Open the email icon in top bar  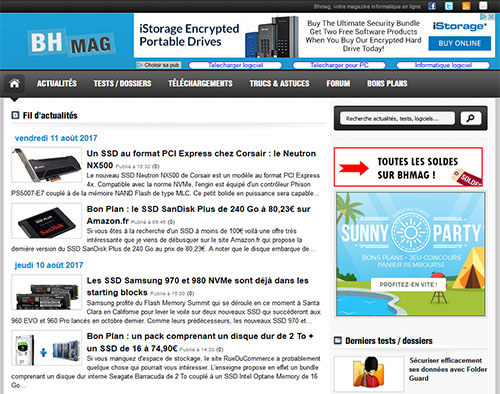[483, 6]
